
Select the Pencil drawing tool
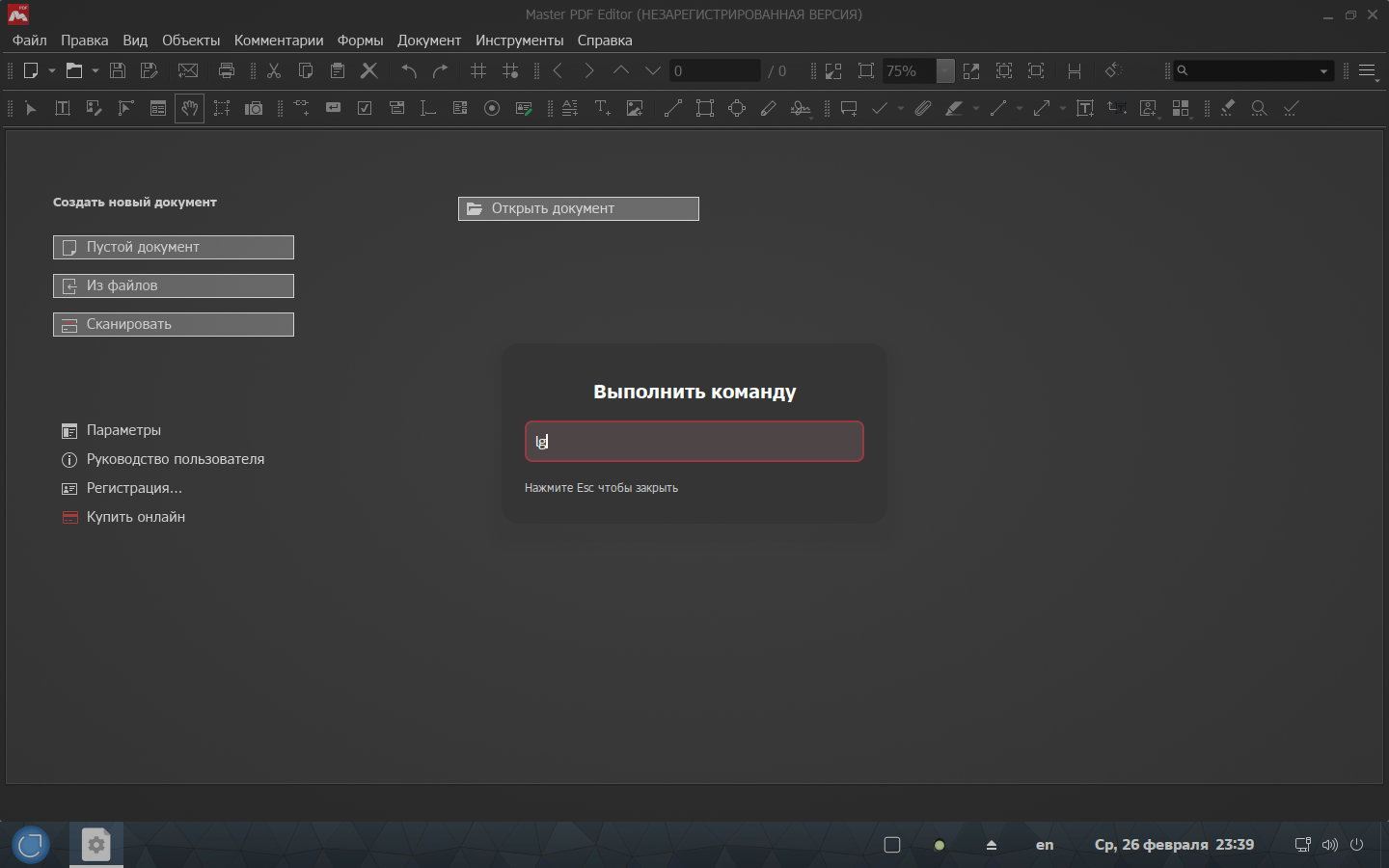tap(769, 109)
